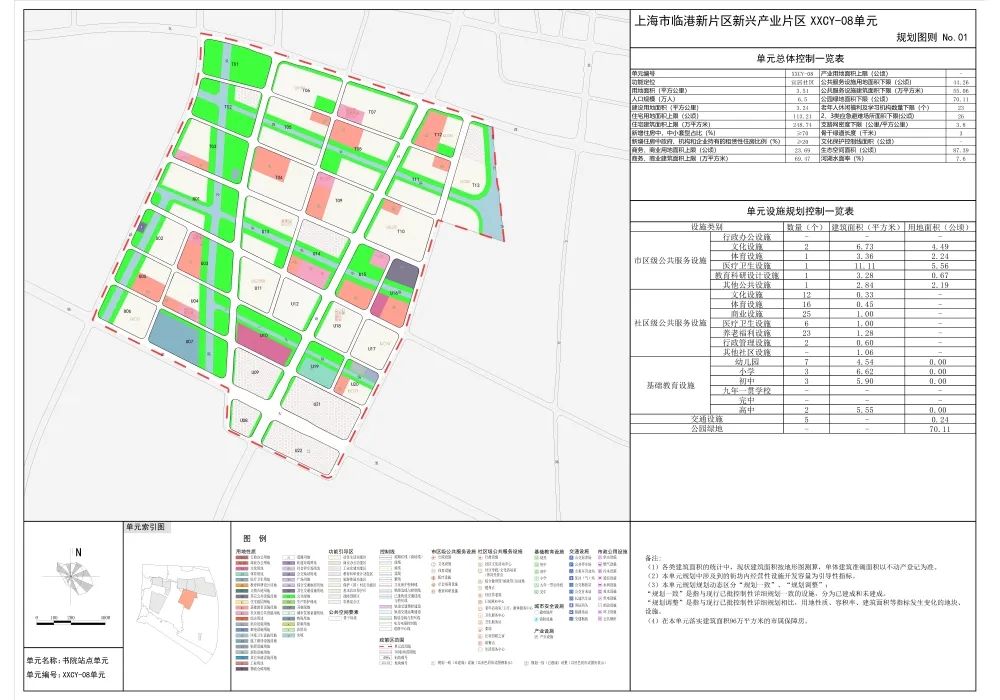Click the land area value 4.49
This screenshot has height=700, width=1000.
coord(939,247)
